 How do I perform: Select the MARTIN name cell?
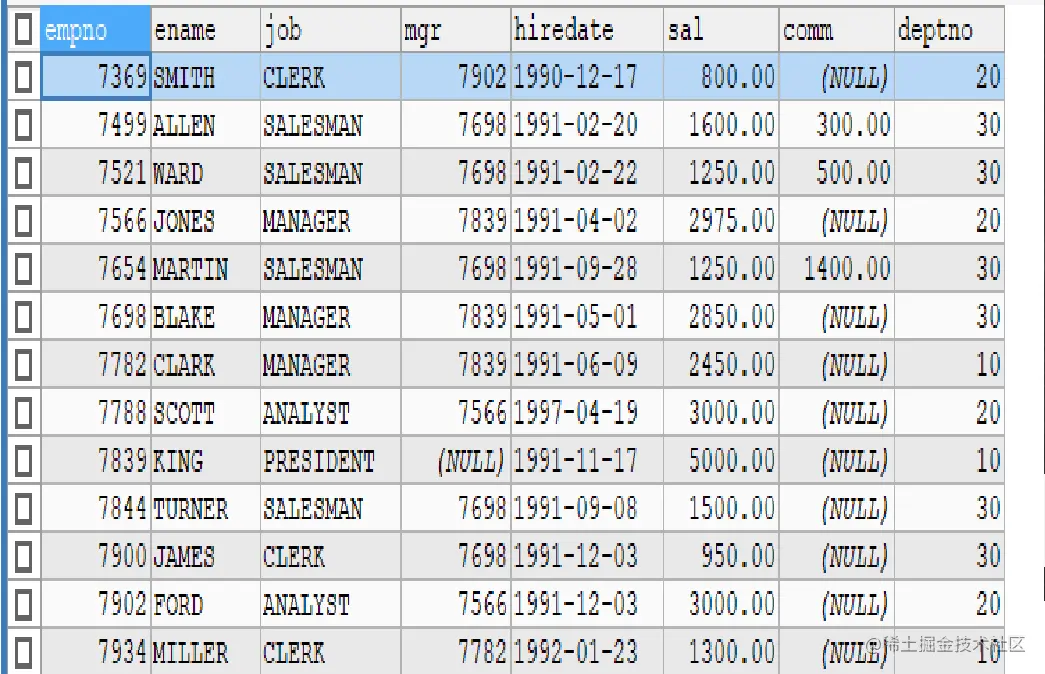[206, 269]
